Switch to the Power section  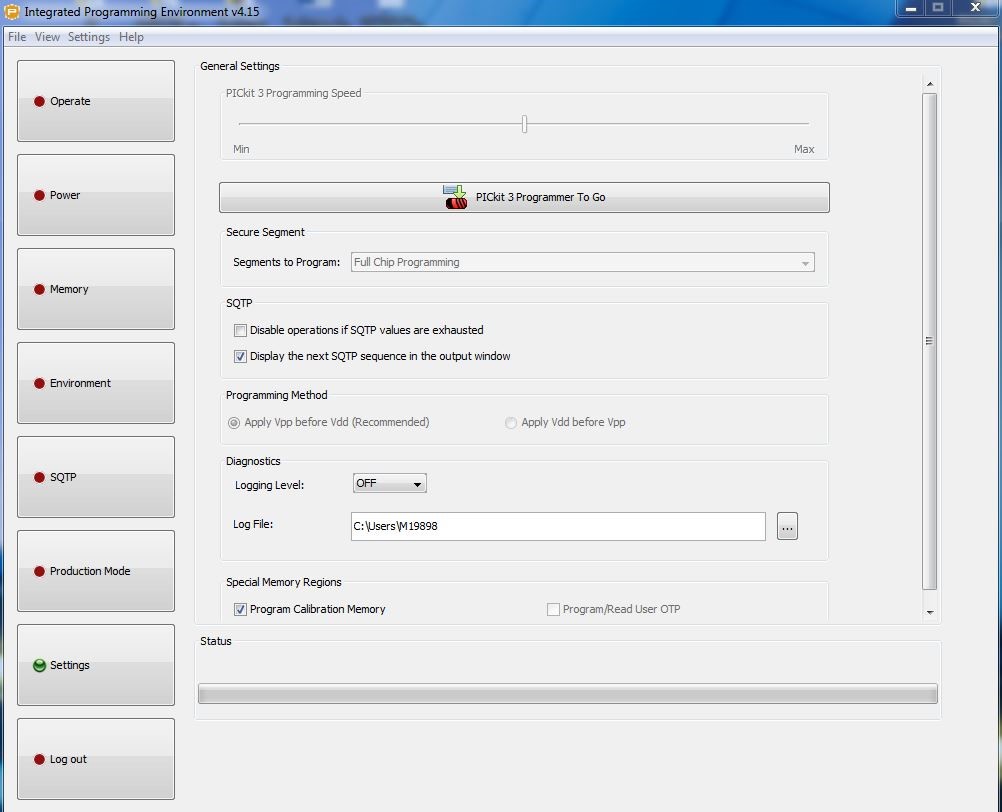click(x=96, y=195)
